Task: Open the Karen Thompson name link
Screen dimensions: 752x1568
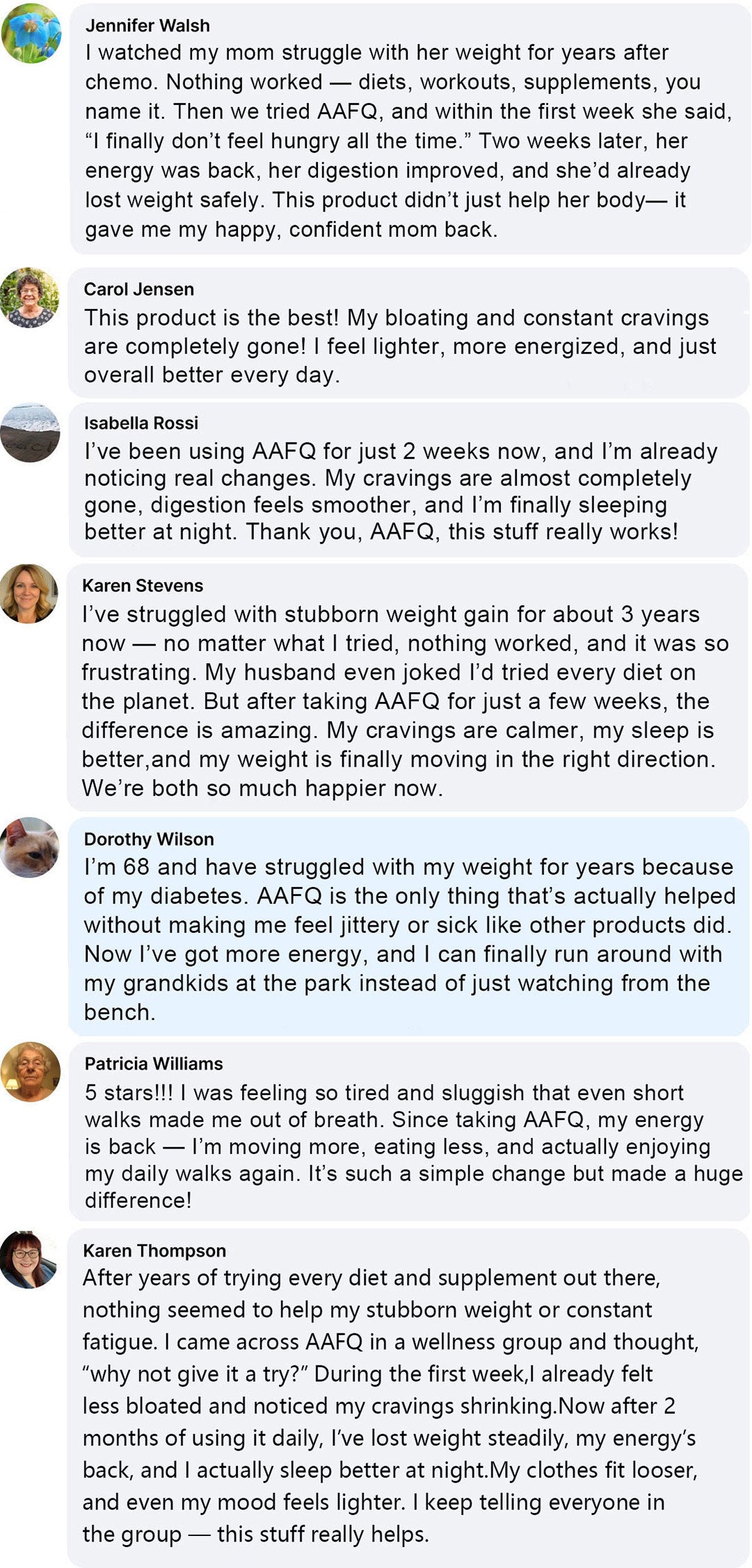Action: 154,1251
